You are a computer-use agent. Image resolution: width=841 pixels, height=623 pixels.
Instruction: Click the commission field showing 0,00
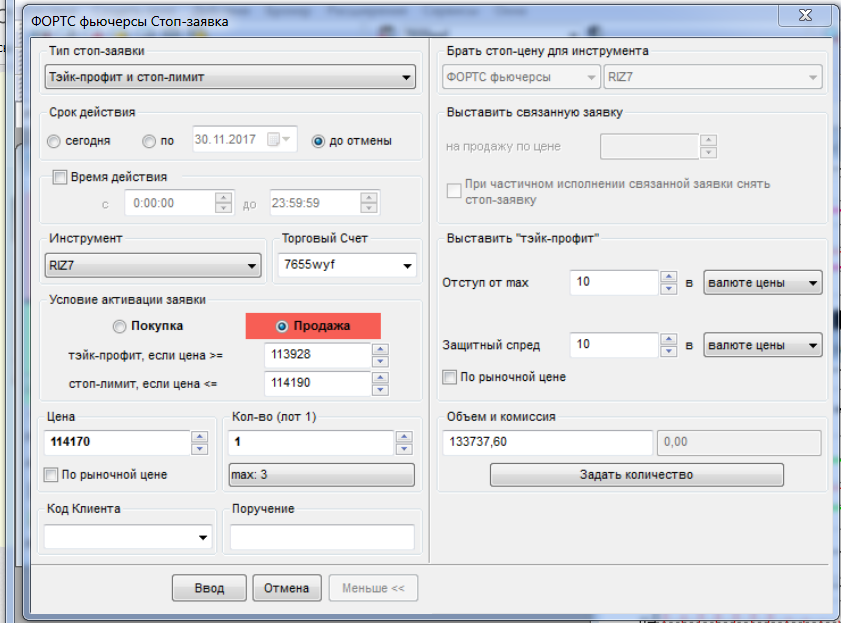point(739,442)
